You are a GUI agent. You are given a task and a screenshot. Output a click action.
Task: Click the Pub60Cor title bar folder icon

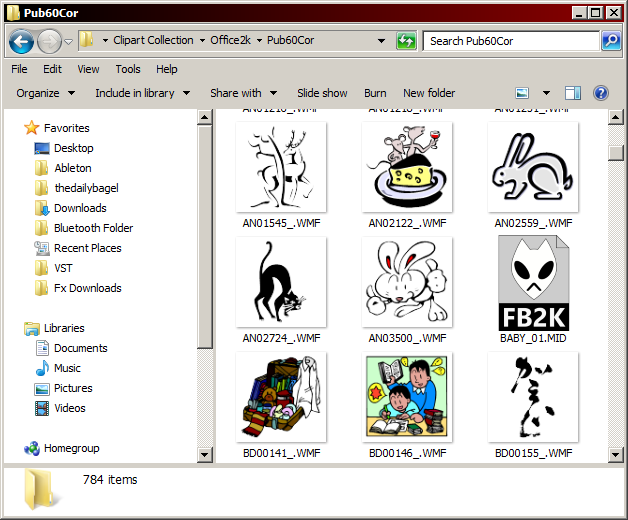pos(13,13)
